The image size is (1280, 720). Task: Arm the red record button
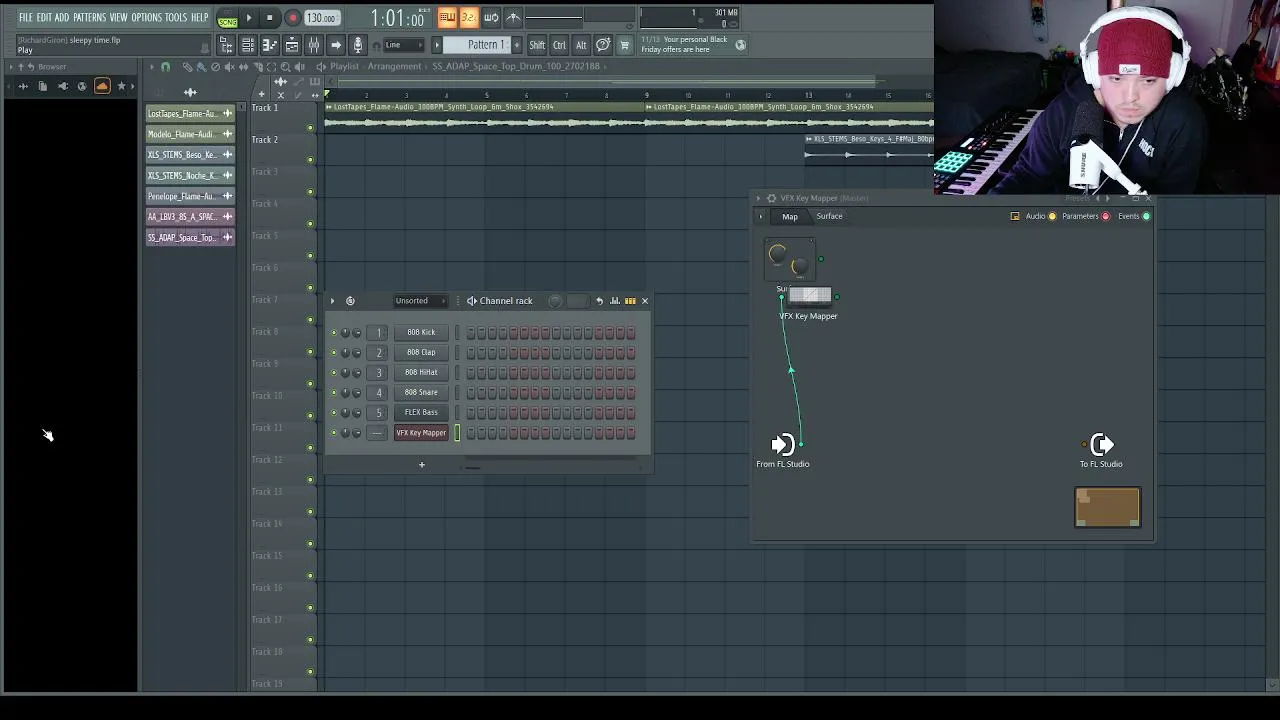(x=292, y=18)
